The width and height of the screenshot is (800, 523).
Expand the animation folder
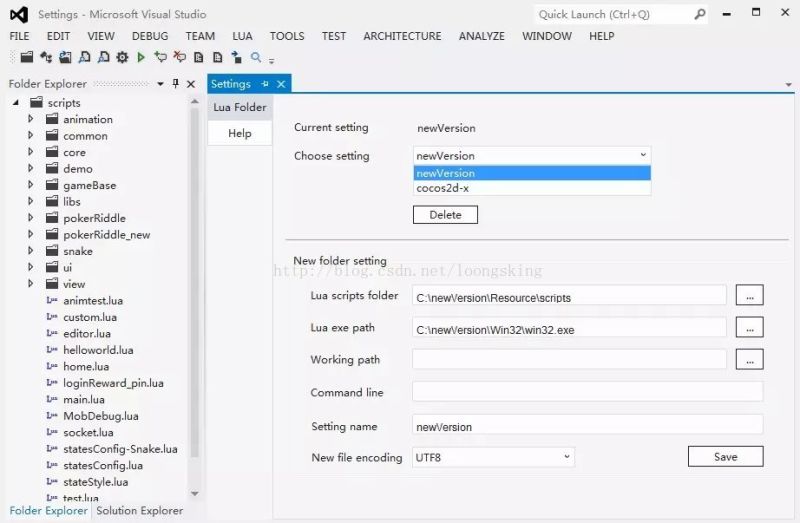(31, 119)
